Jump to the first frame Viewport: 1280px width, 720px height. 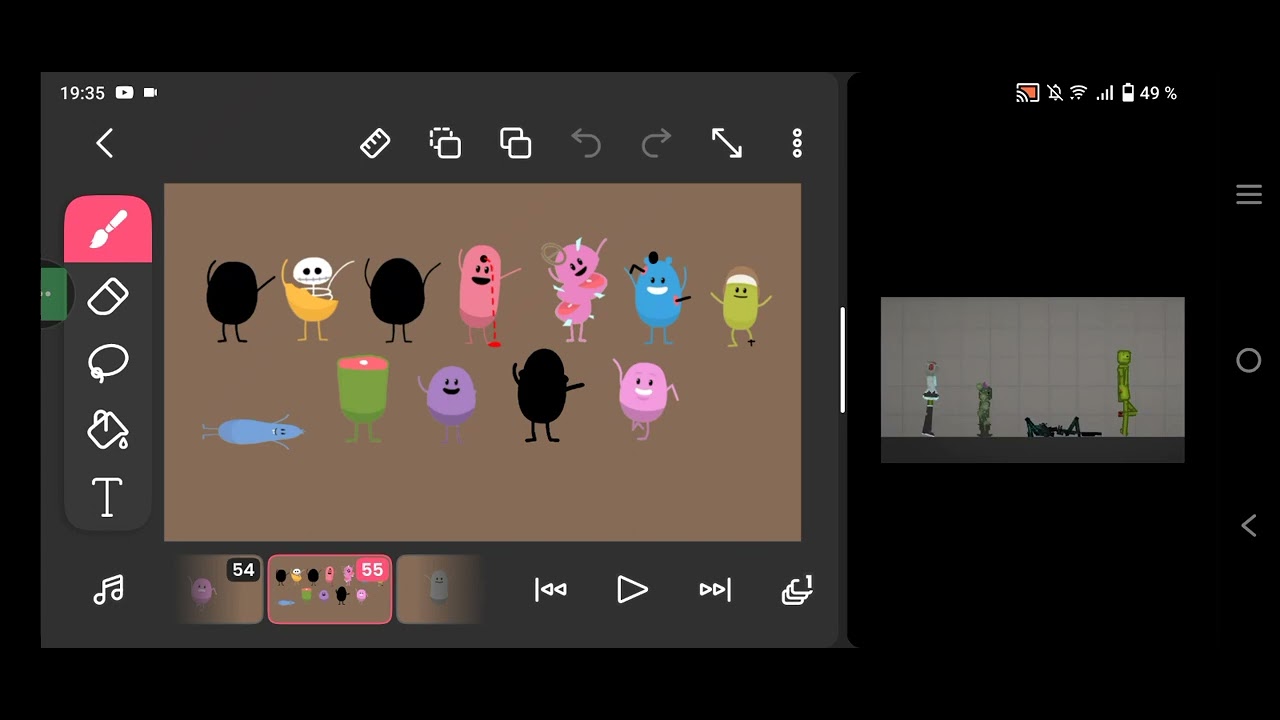[551, 590]
